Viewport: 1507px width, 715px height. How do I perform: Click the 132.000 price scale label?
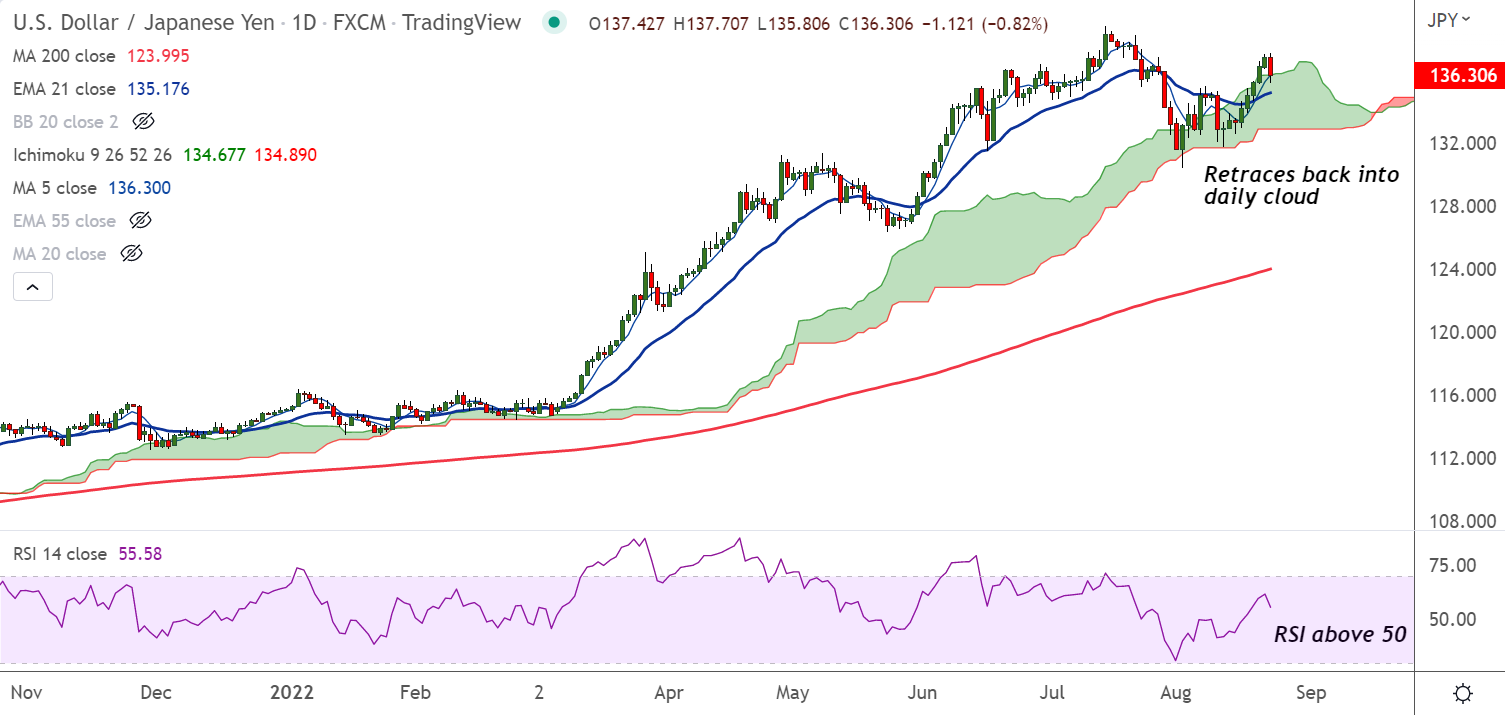1463,144
